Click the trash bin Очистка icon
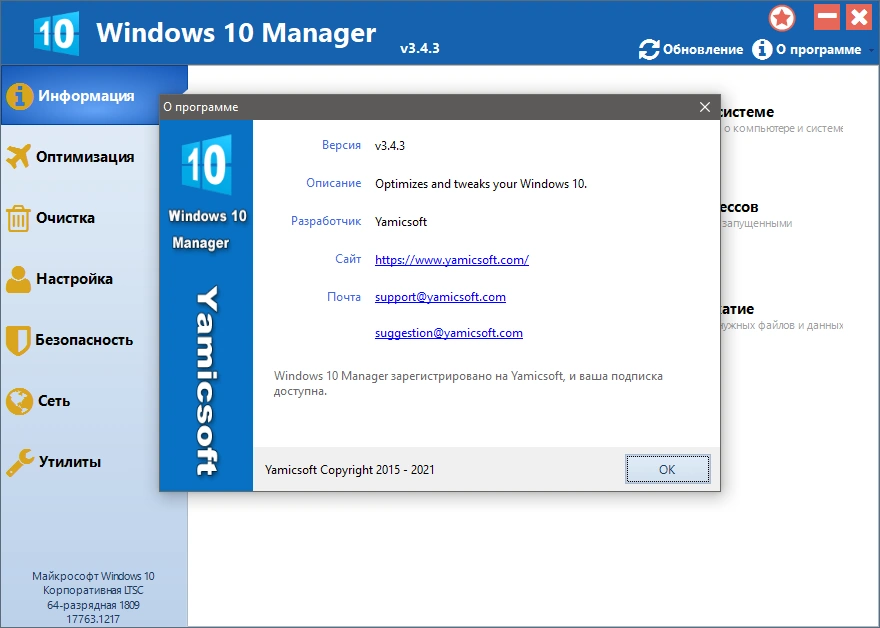The height and width of the screenshot is (628, 880). point(18,218)
